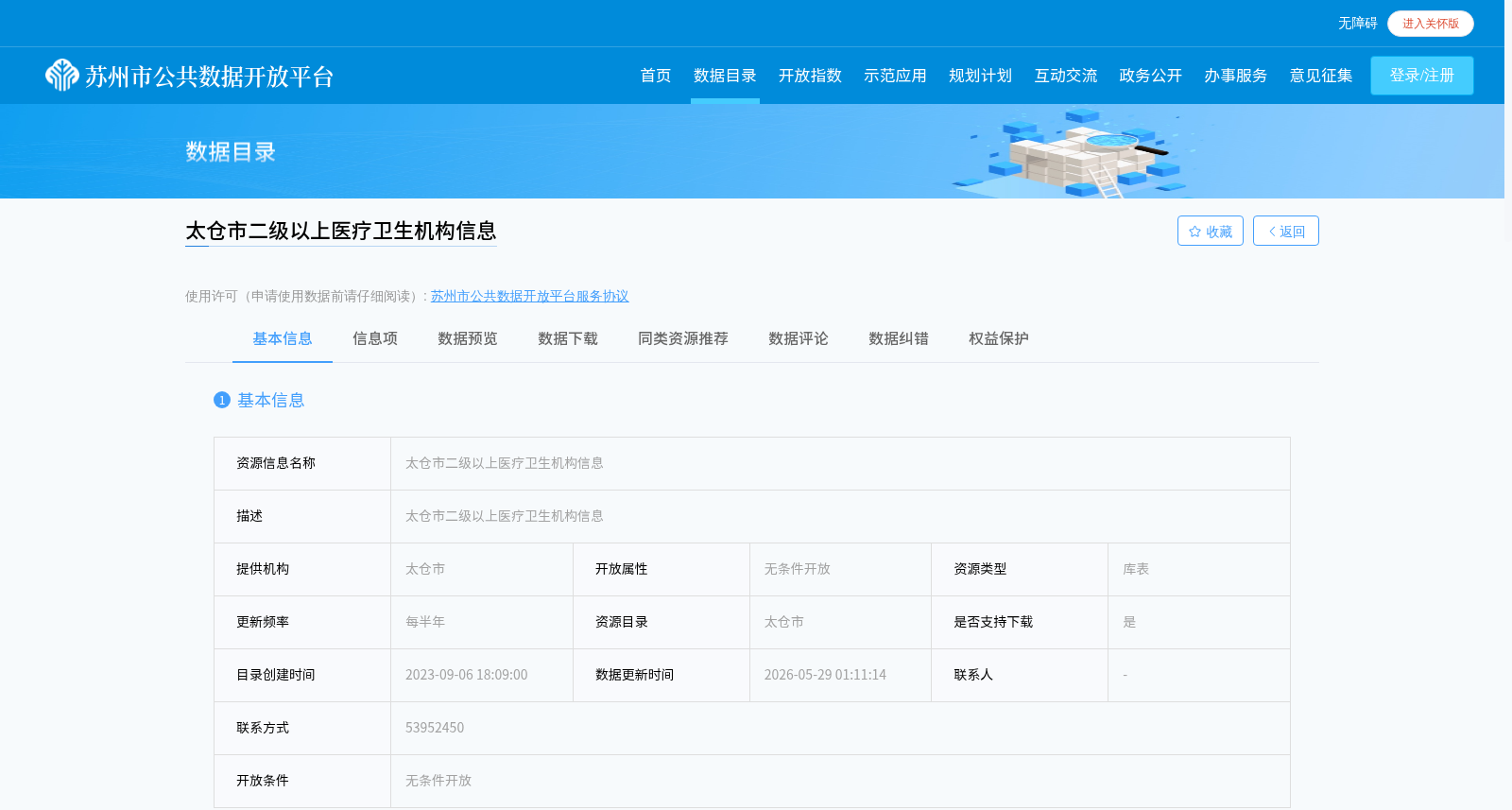Screen dimensions: 1512x810
Task: Click the 数据更新时间 label cell
Action: [661, 675]
